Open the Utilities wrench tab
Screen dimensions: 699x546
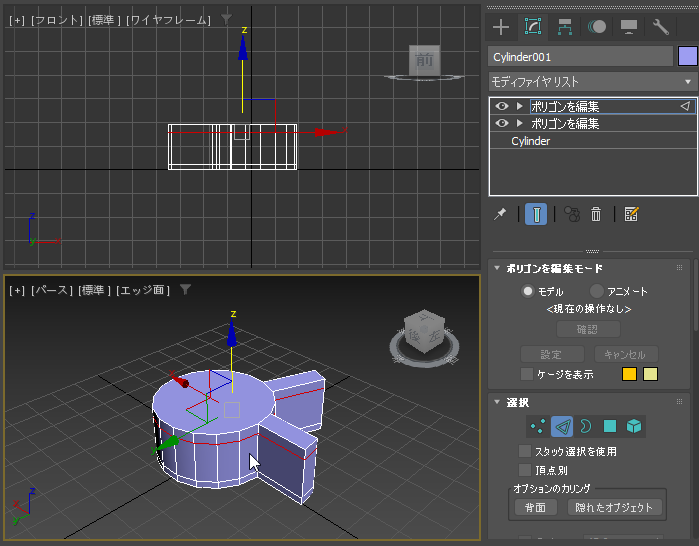660,27
